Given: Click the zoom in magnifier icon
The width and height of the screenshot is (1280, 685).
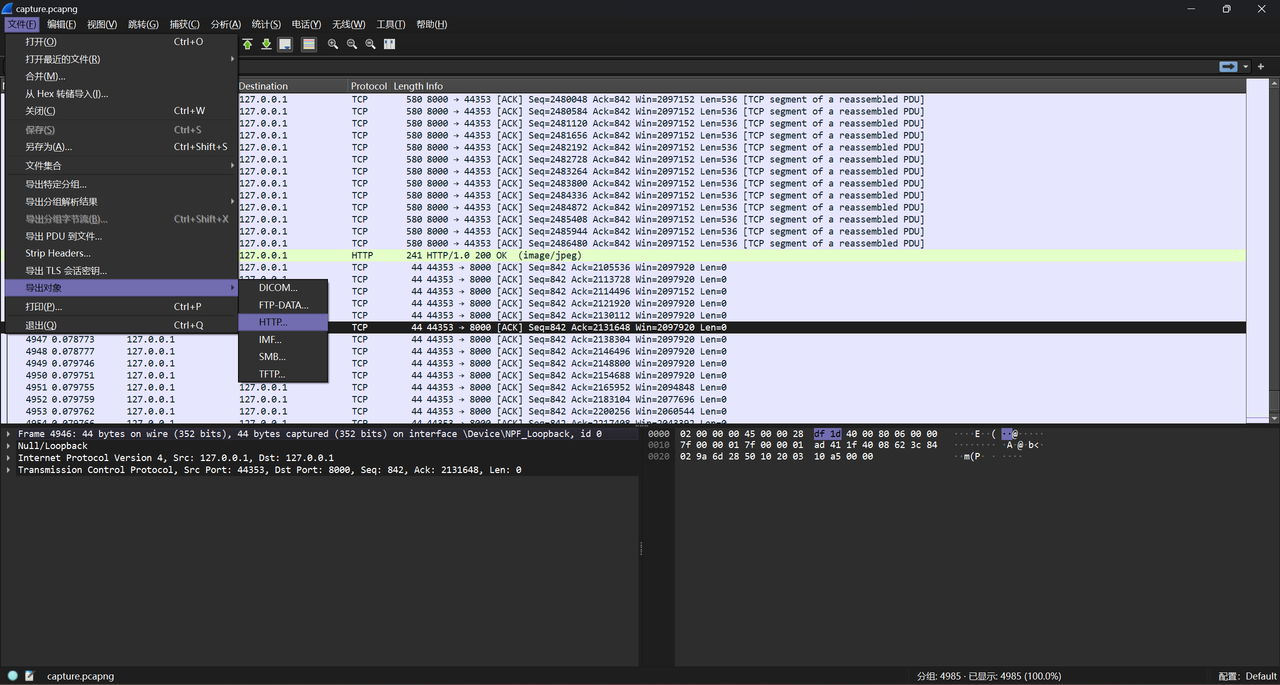Looking at the screenshot, I should coord(333,44).
